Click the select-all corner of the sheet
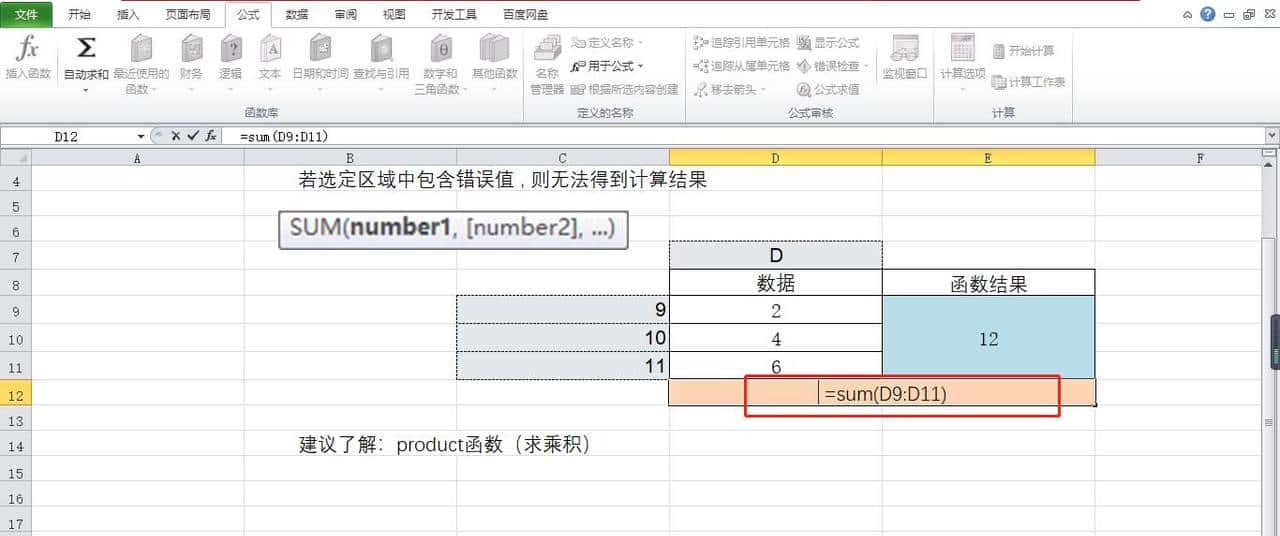The width and height of the screenshot is (1280, 536). (16, 158)
